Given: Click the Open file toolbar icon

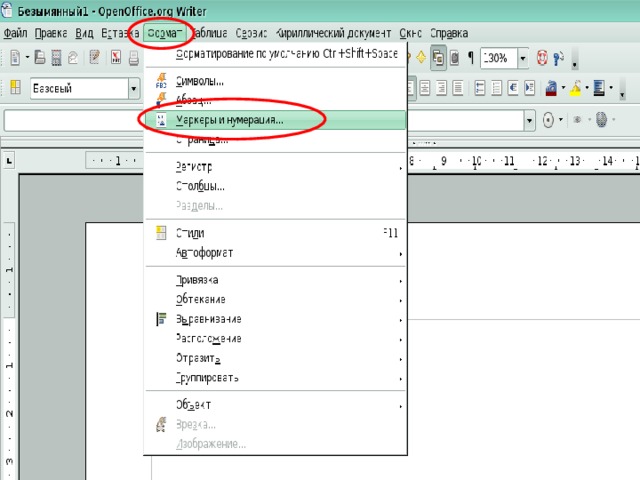Looking at the screenshot, I should (40, 58).
